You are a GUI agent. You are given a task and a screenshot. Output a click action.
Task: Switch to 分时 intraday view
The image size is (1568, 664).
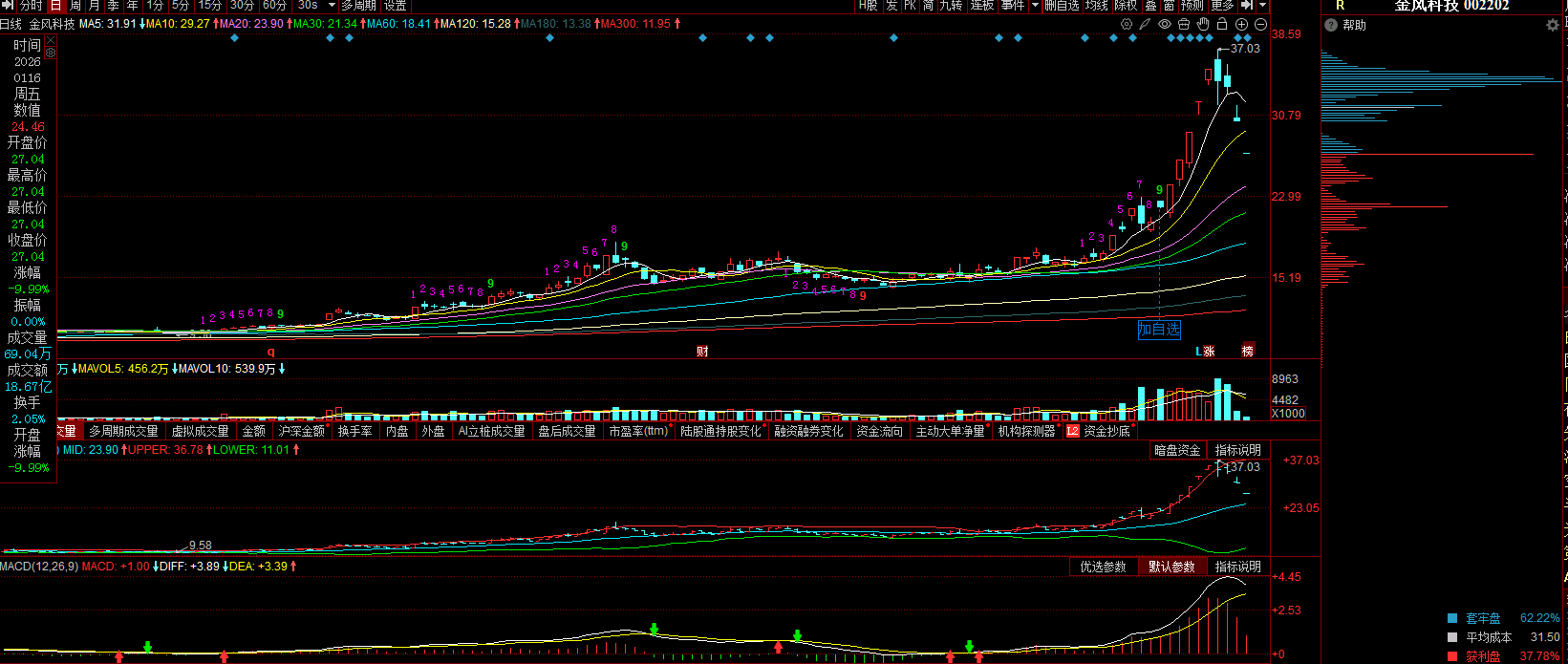click(x=32, y=6)
